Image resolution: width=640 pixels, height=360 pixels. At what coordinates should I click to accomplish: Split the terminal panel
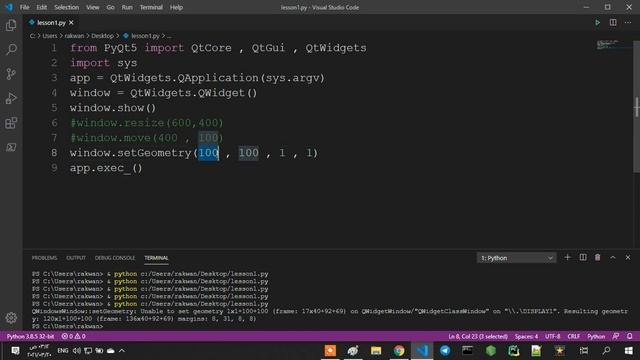[583, 258]
